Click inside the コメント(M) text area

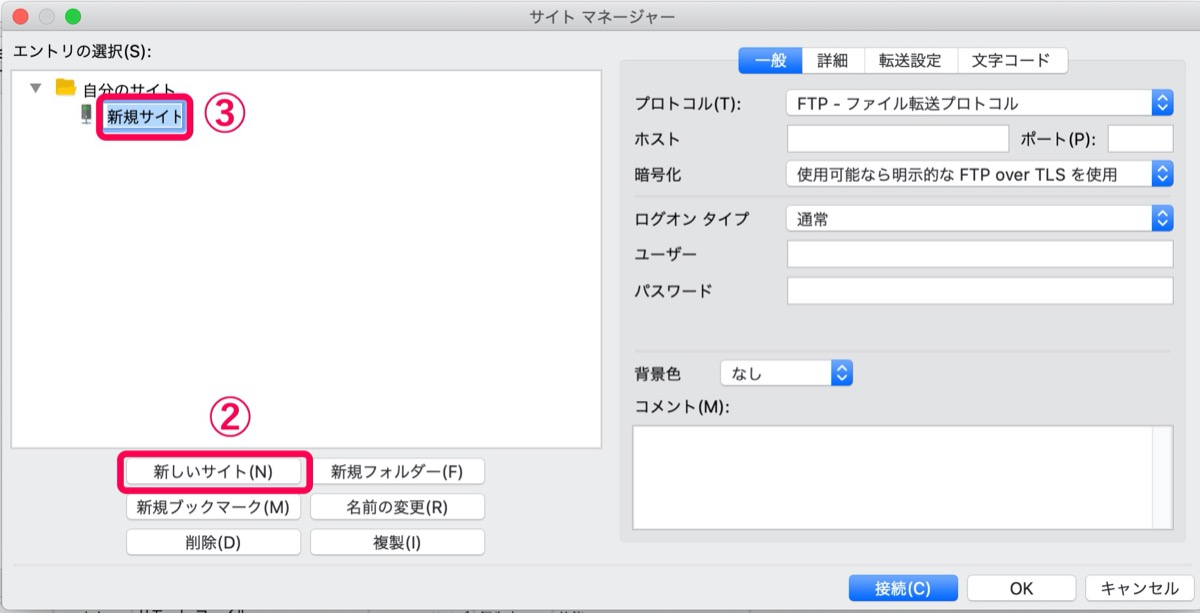pos(893,476)
